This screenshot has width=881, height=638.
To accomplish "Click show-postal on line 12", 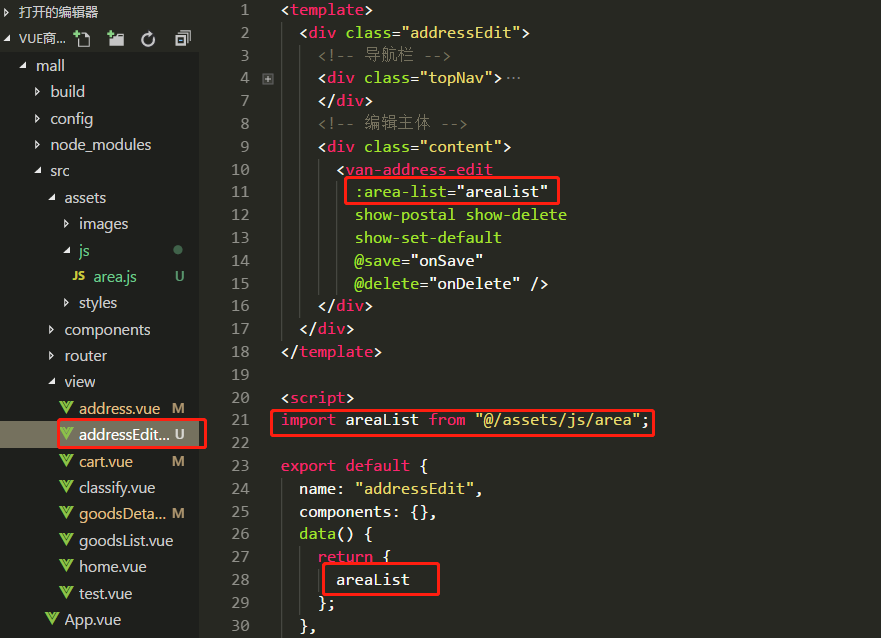I will (x=405, y=215).
